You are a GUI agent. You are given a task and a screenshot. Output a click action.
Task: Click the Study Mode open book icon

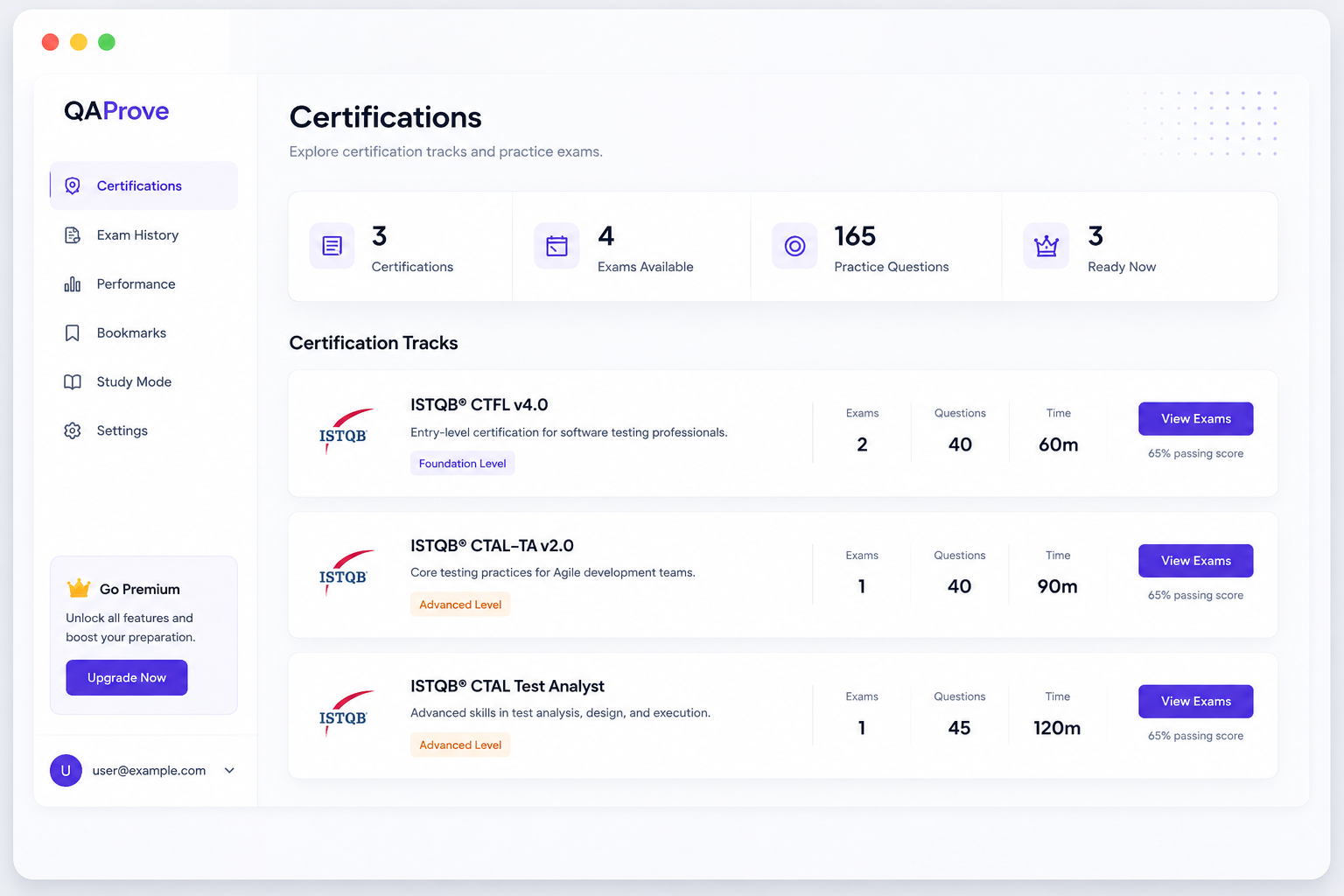pyautogui.click(x=73, y=381)
